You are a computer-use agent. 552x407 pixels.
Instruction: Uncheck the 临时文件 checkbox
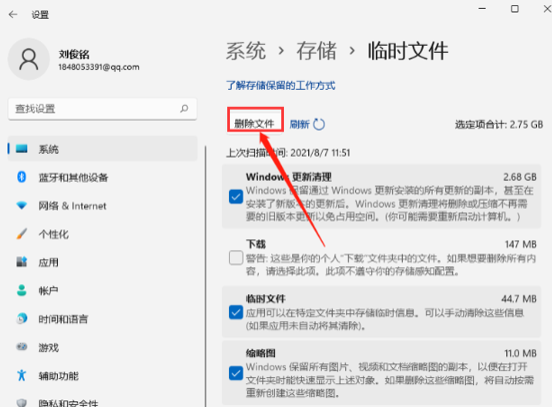coord(236,312)
